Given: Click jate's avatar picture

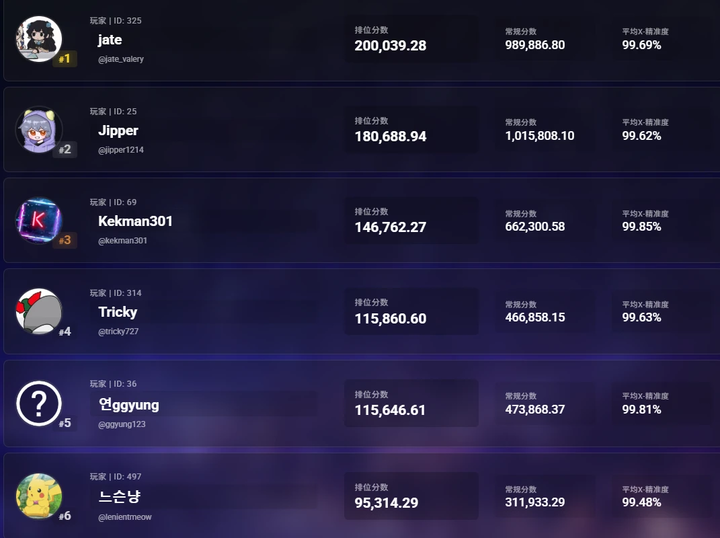Looking at the screenshot, I should [x=39, y=38].
